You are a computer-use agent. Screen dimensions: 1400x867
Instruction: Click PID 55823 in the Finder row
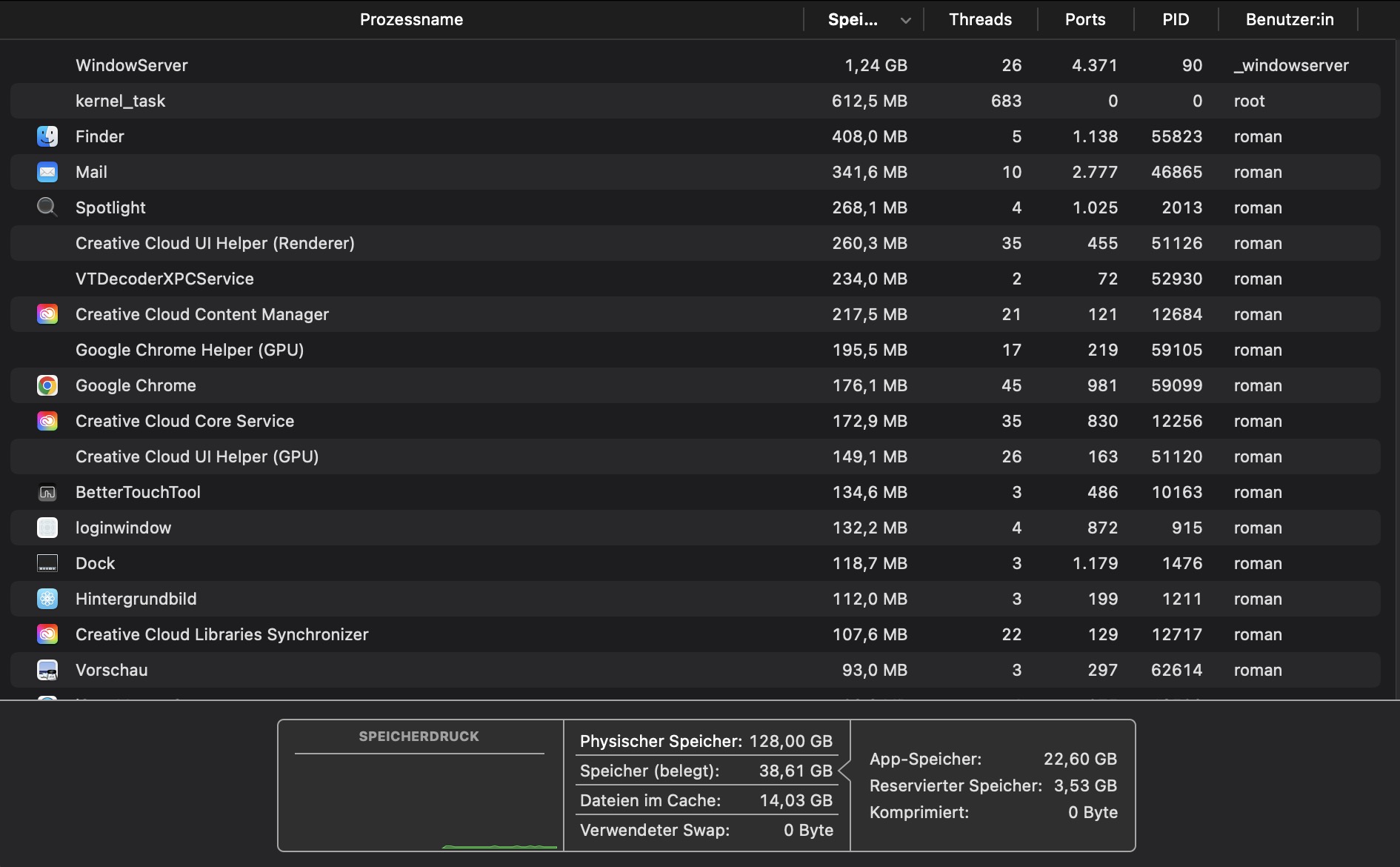(1176, 136)
